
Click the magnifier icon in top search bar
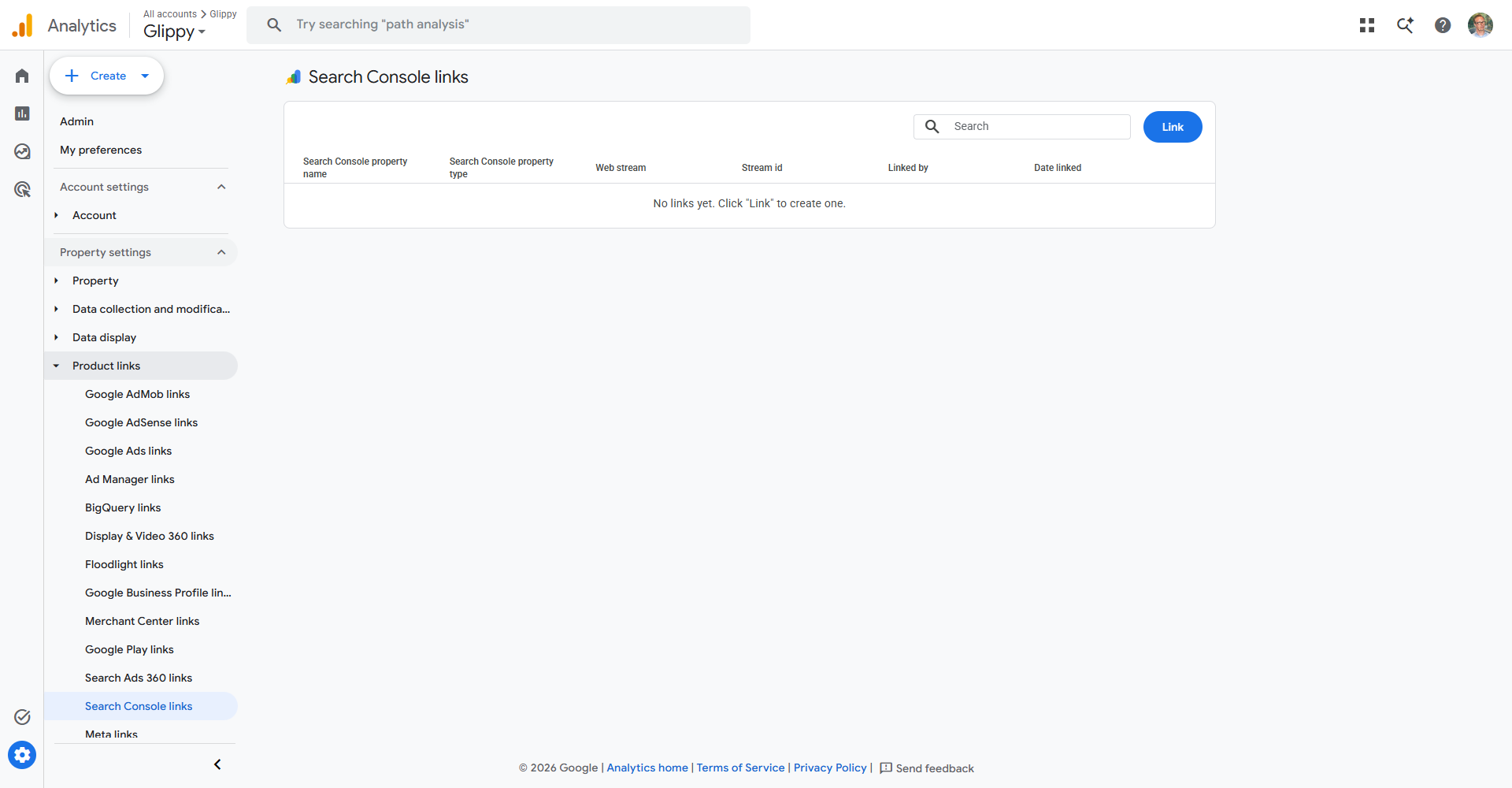click(274, 25)
